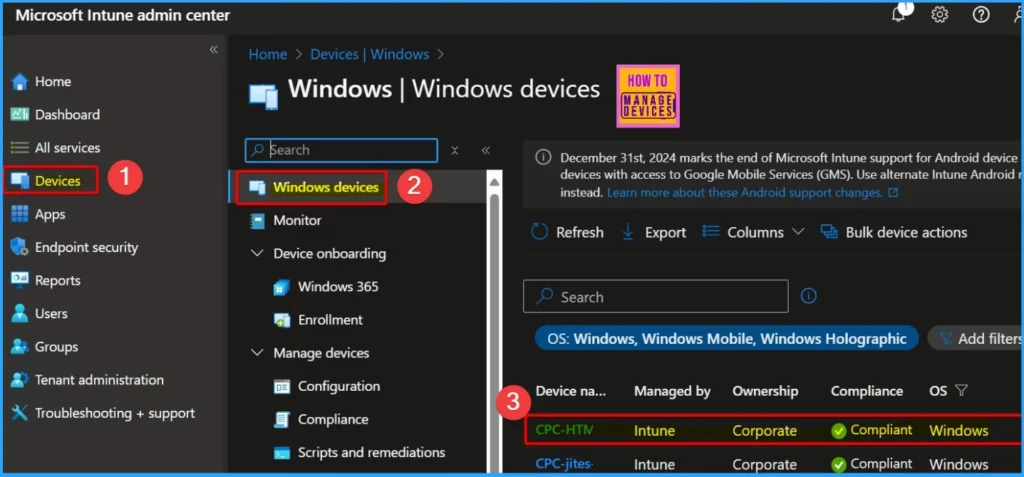The image size is (1024, 477).
Task: Sort by Device name column header
Action: tap(570, 391)
